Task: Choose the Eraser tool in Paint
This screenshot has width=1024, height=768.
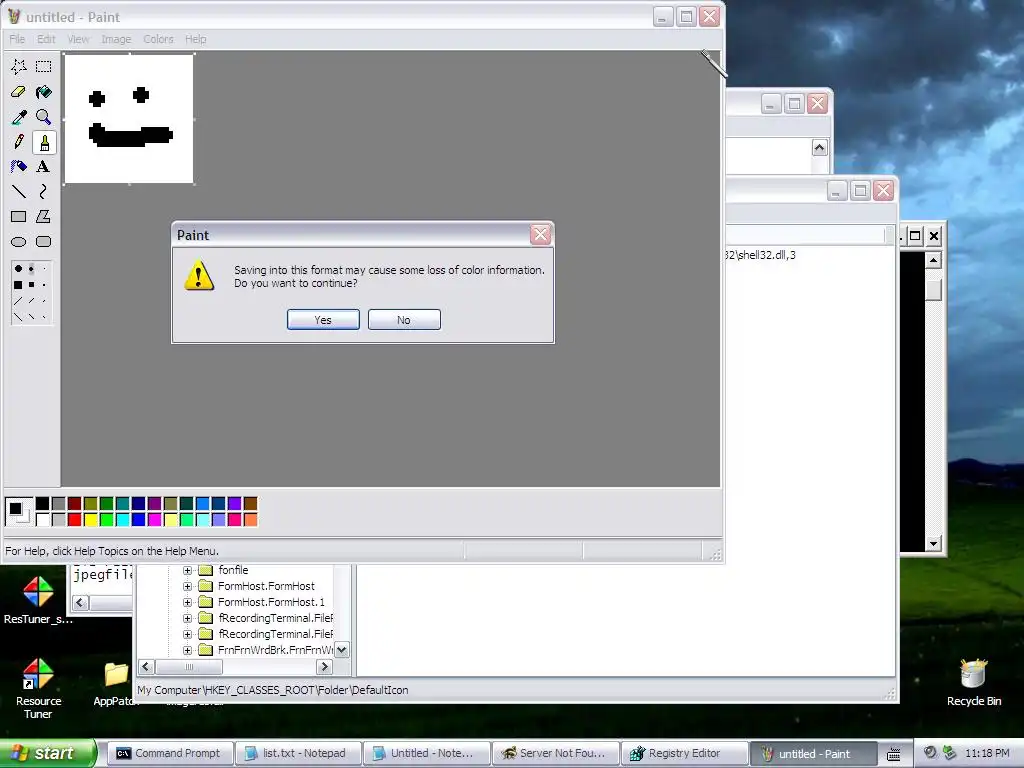Action: 19,92
